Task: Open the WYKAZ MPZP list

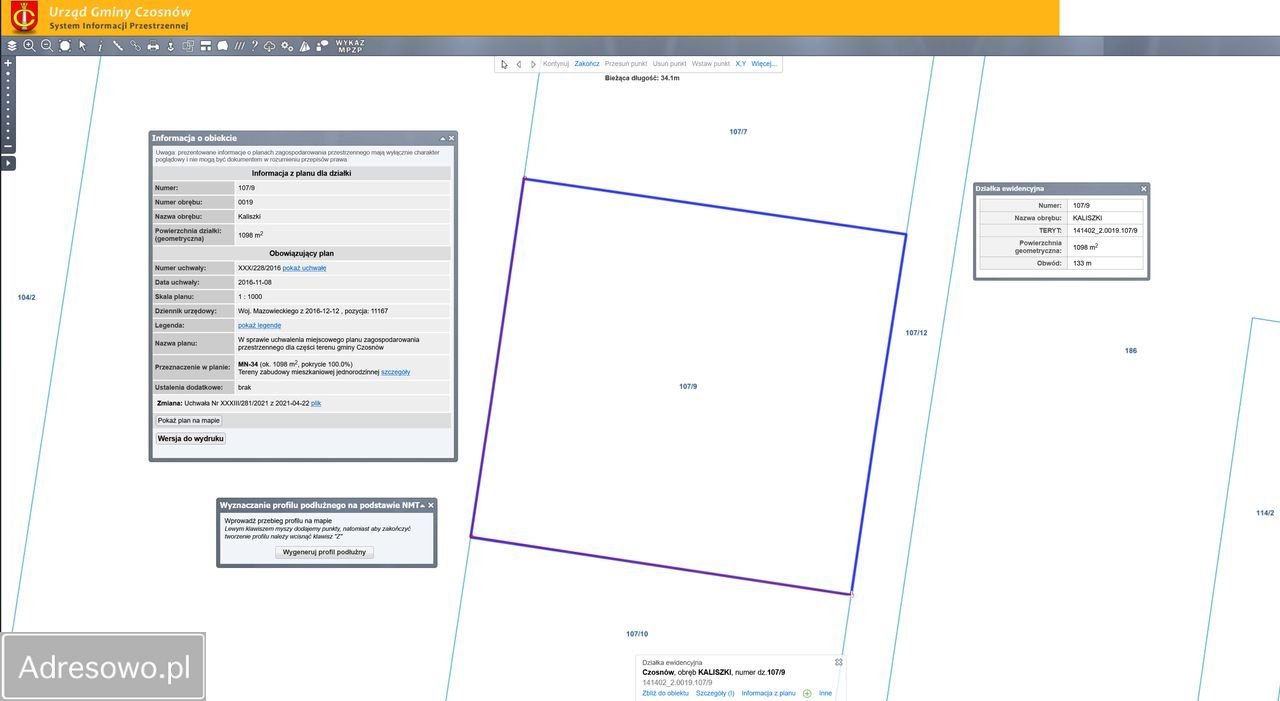Action: pyautogui.click(x=350, y=46)
